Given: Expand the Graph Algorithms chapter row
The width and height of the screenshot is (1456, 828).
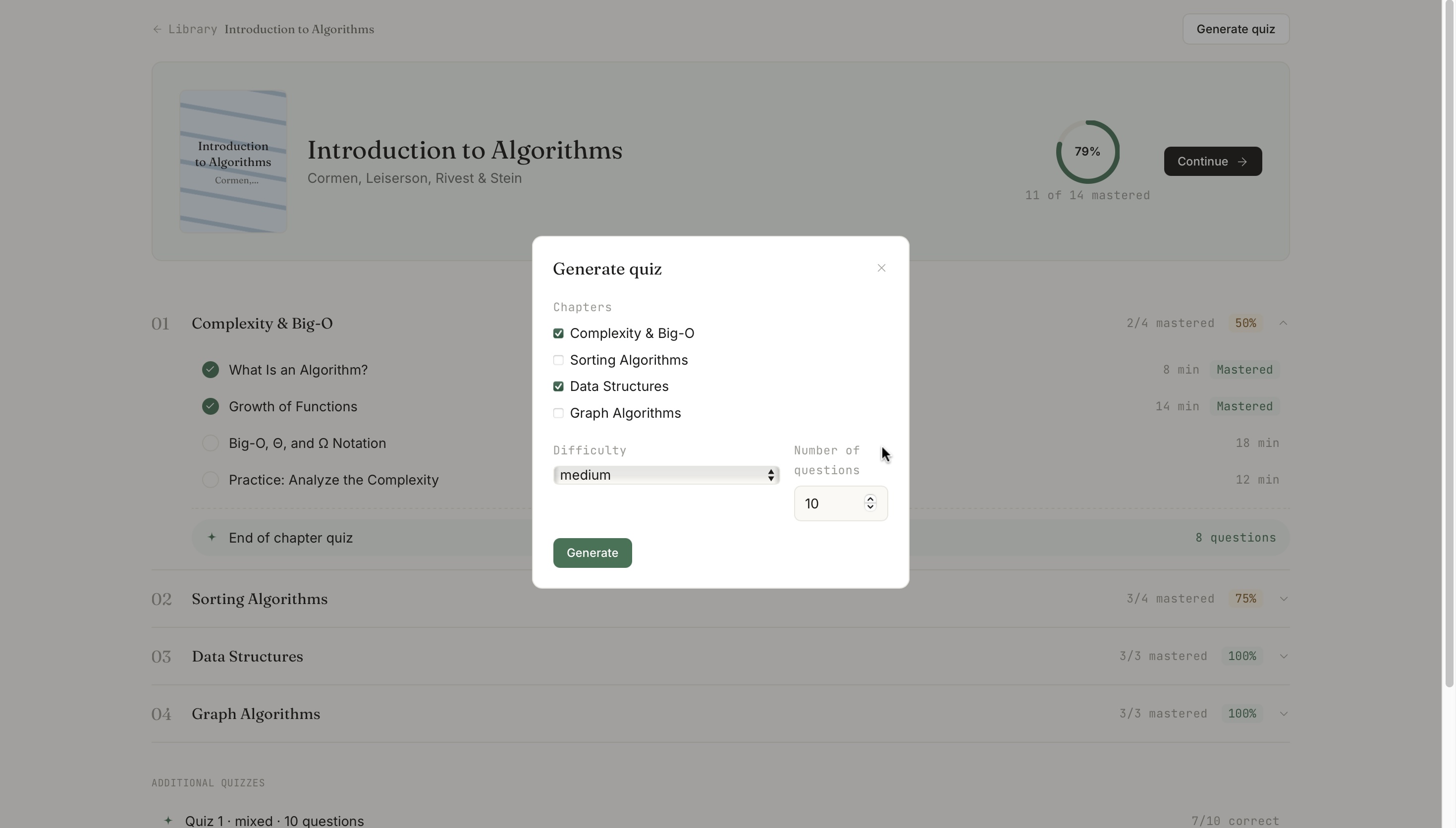Looking at the screenshot, I should [720, 714].
